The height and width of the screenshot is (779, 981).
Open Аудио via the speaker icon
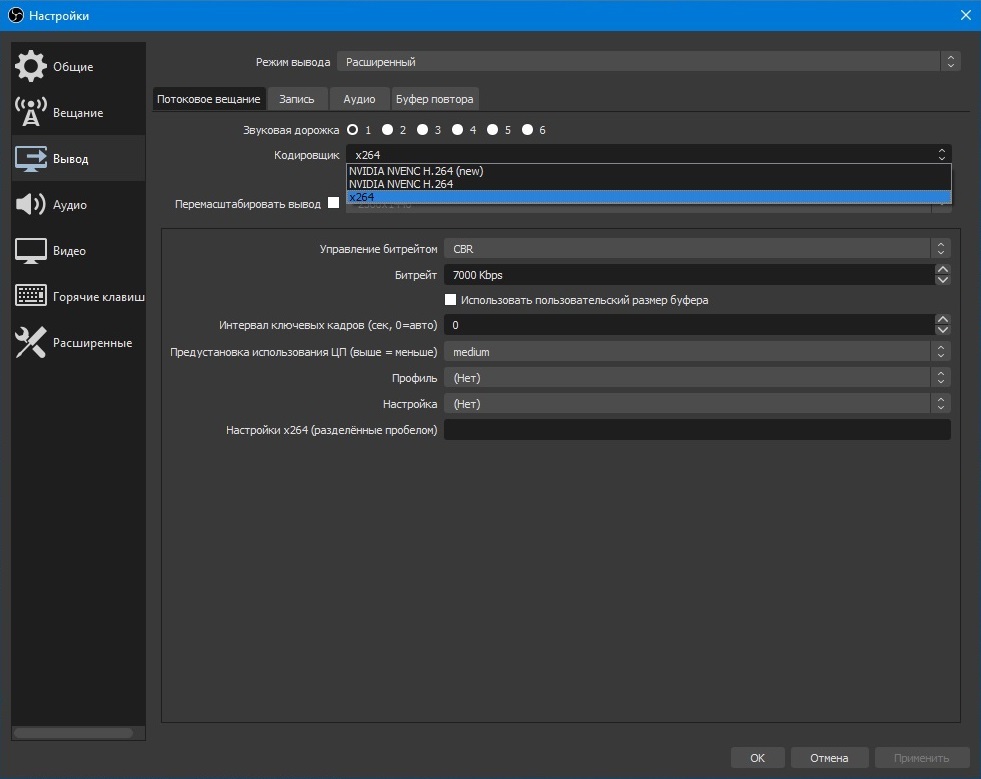pos(31,205)
